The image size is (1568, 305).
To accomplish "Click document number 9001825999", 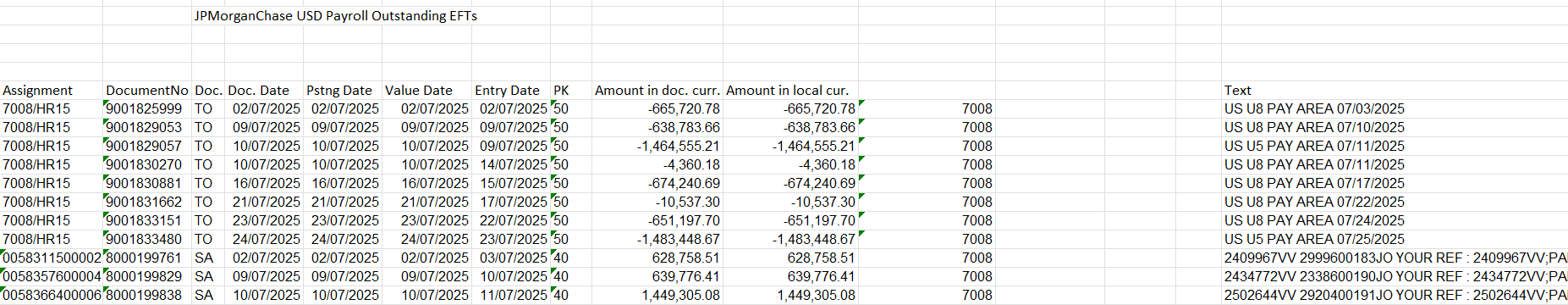I will (147, 109).
